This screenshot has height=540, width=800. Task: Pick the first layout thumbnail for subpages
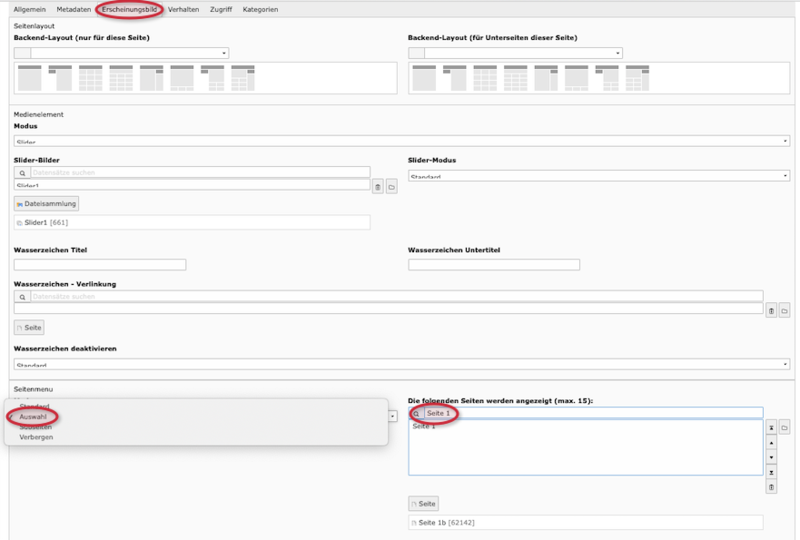(x=424, y=78)
